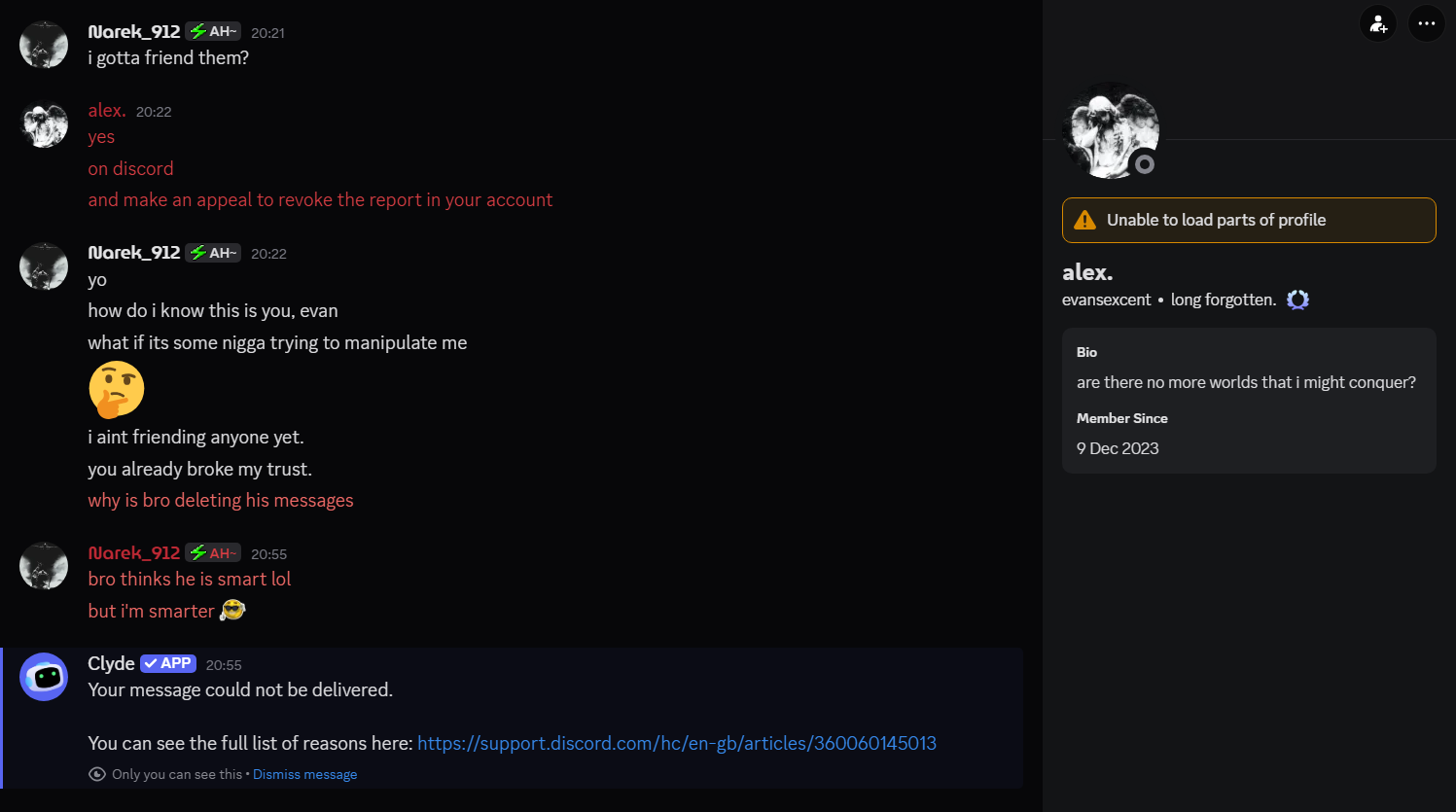Click the large profile avatar of alex.
This screenshot has width=1456, height=812.
1110,129
